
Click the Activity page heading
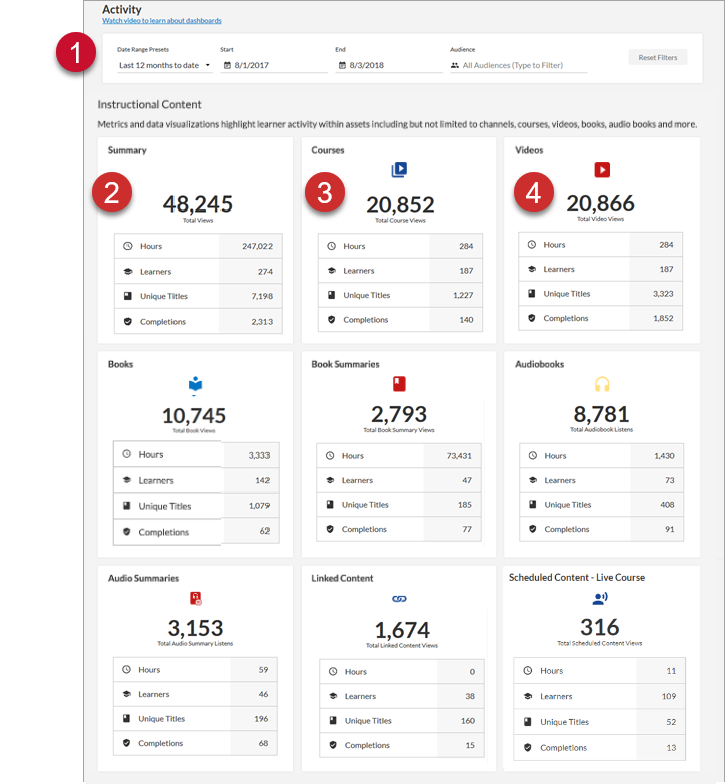click(122, 9)
